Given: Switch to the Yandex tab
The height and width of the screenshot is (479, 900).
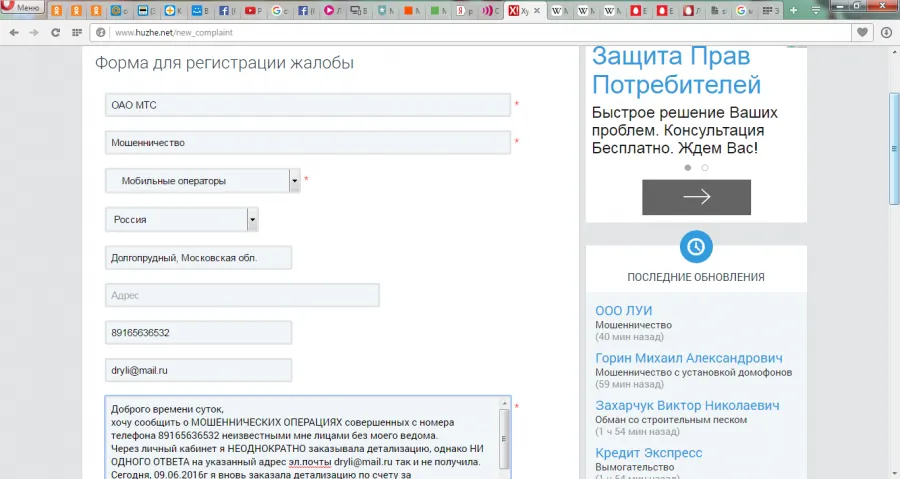Looking at the screenshot, I should pos(464,10).
